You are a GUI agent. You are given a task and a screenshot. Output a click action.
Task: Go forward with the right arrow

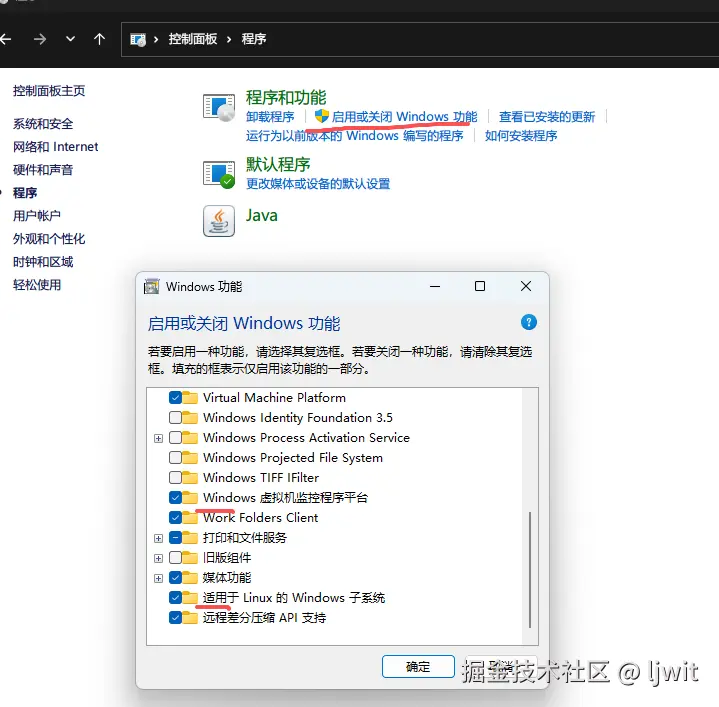(40, 39)
